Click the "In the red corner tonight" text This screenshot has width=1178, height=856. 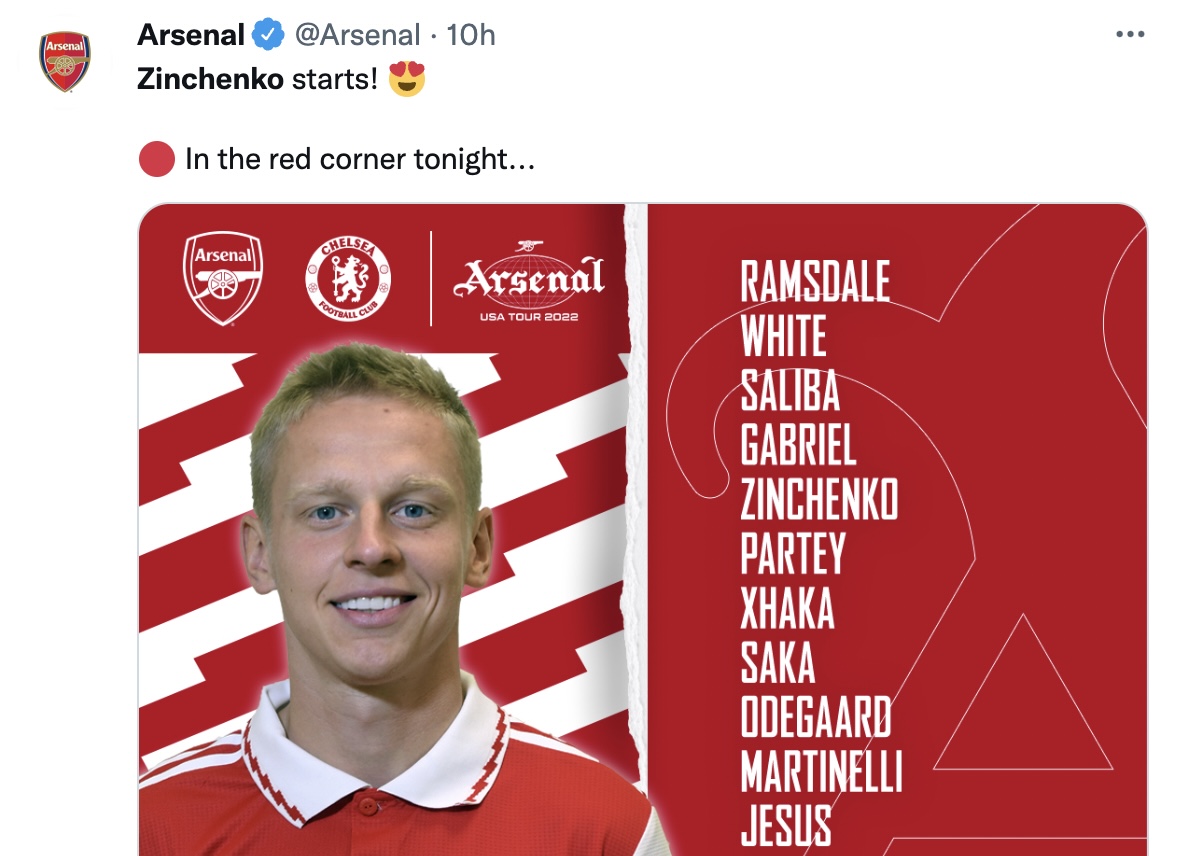coord(360,159)
